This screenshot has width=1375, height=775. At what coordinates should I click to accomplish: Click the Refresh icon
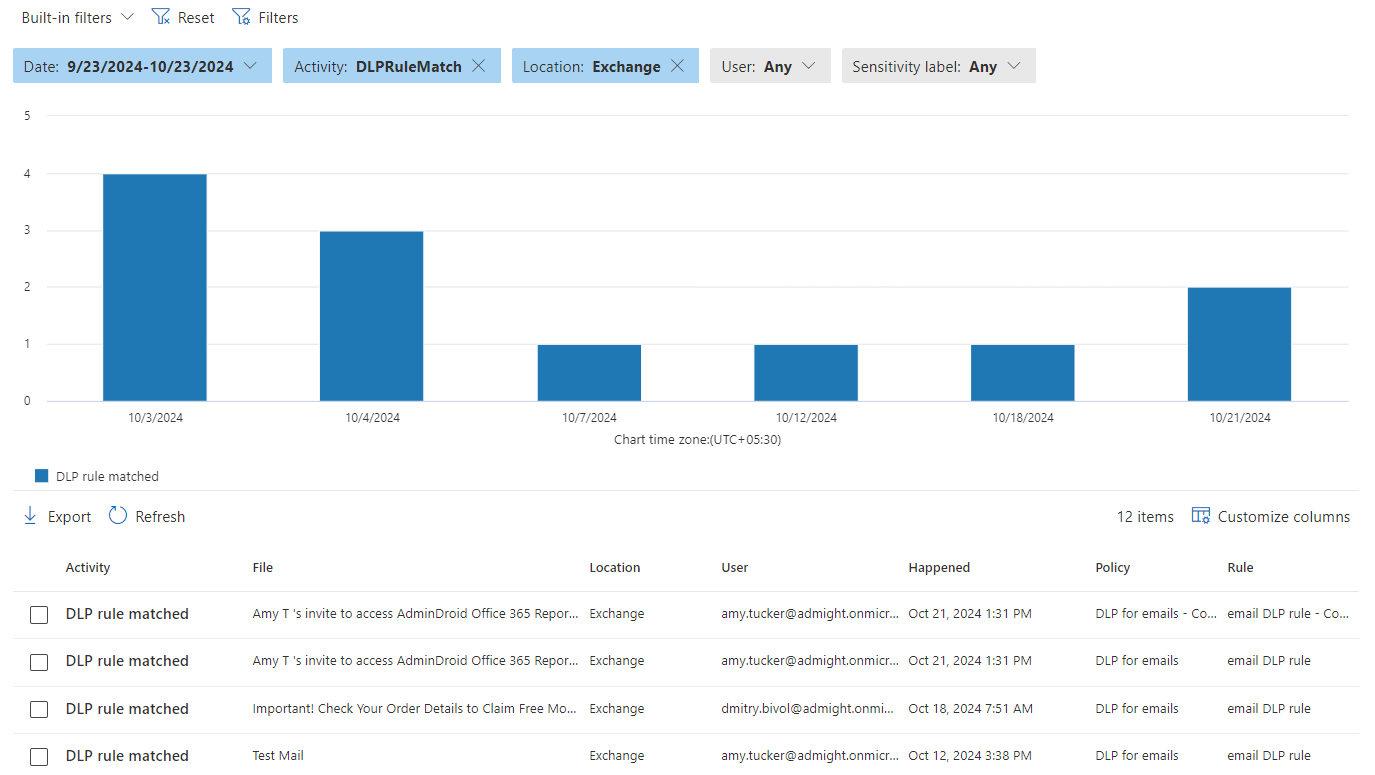[118, 516]
